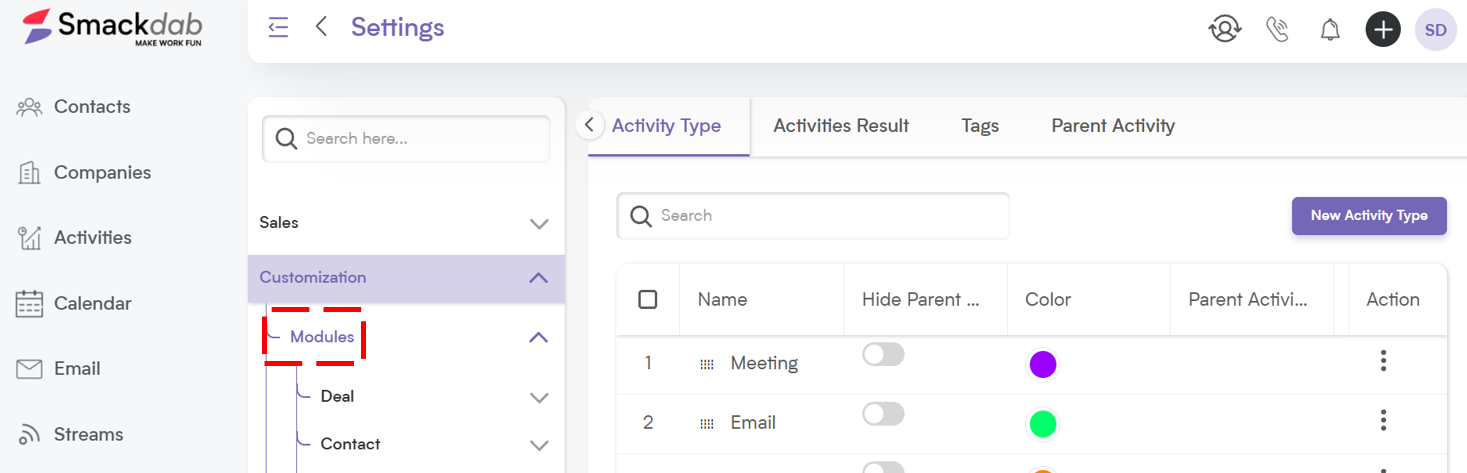Screen dimensions: 1467x473
Task: Check the select-all checkbox in table header
Action: (x=648, y=299)
